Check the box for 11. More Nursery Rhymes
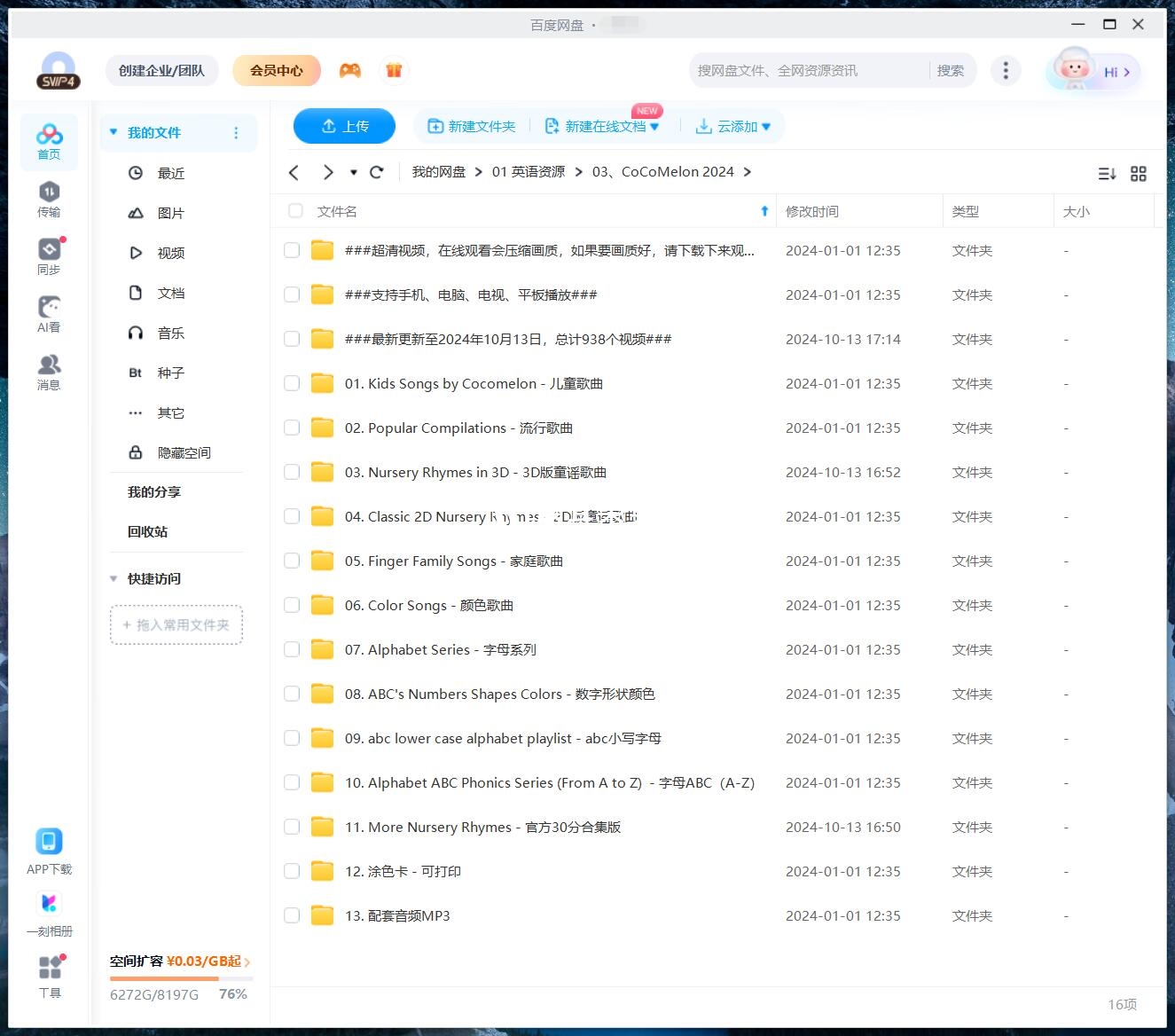 292,827
